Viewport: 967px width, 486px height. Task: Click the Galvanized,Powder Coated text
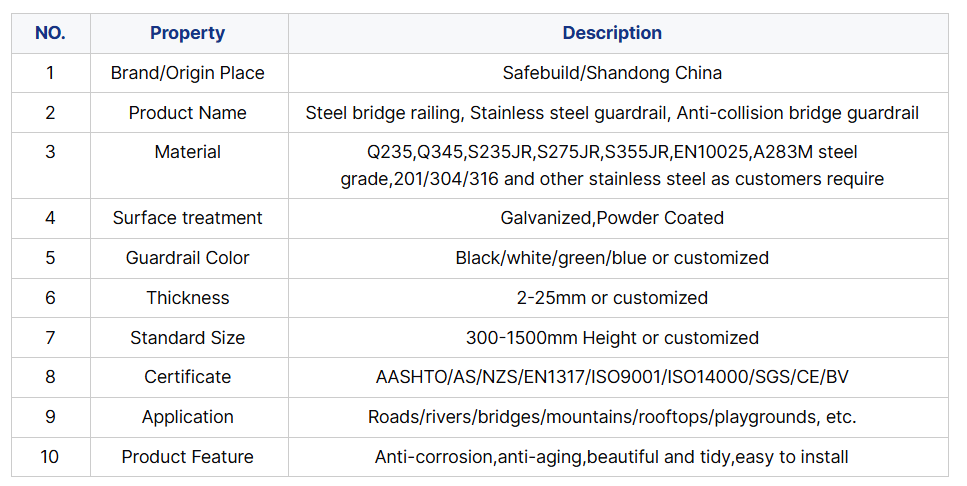(x=612, y=218)
